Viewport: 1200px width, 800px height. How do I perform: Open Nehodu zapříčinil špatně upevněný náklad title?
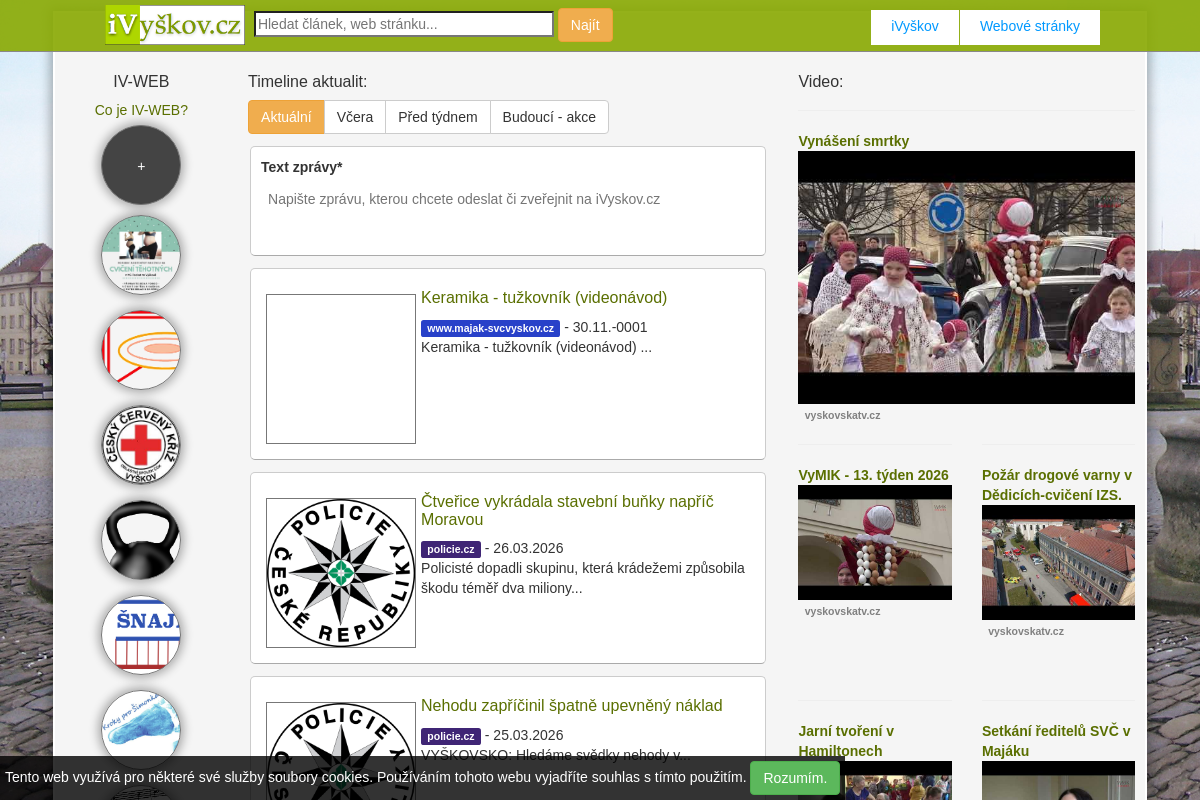coord(571,705)
